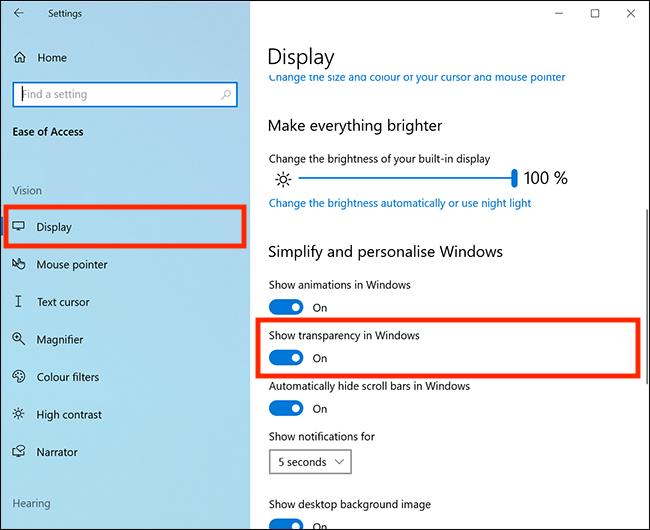Image resolution: width=650 pixels, height=530 pixels.
Task: Open the Text cursor category label
Action: 63,302
